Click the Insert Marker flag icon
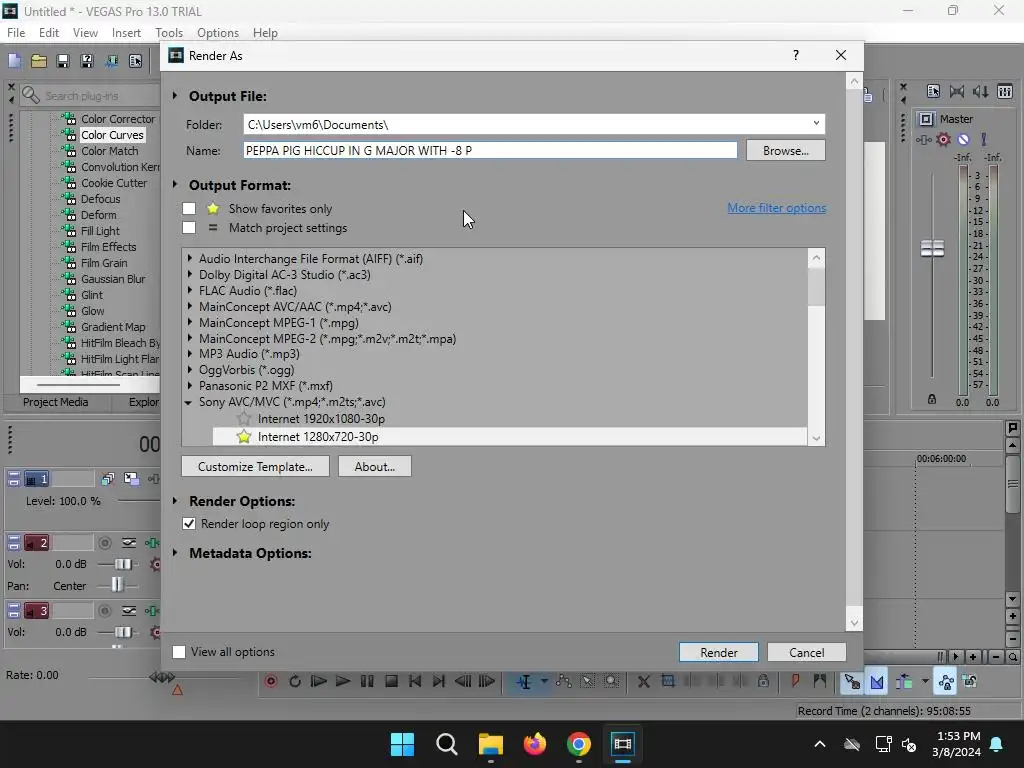The height and width of the screenshot is (768, 1024). point(795,681)
